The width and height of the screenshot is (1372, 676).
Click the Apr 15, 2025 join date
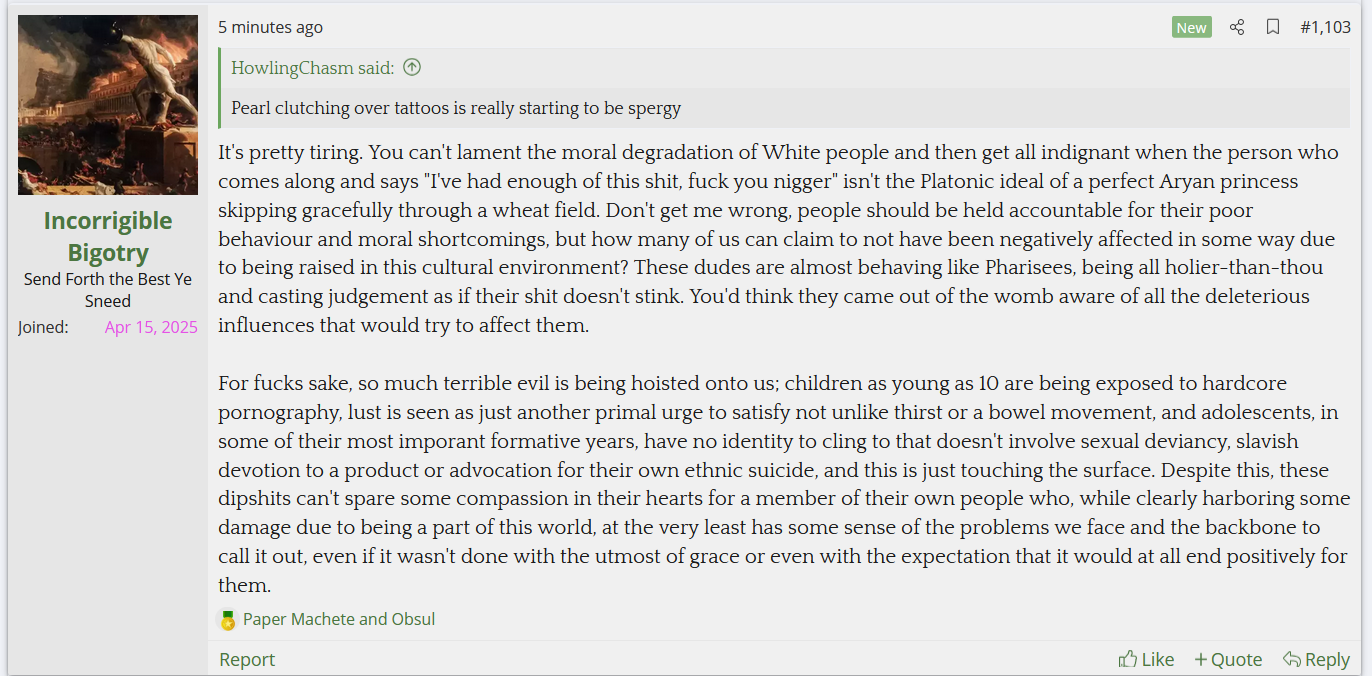click(151, 327)
